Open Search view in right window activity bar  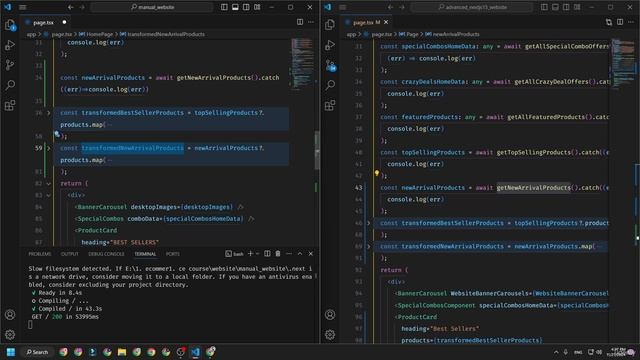pyautogui.click(x=330, y=85)
